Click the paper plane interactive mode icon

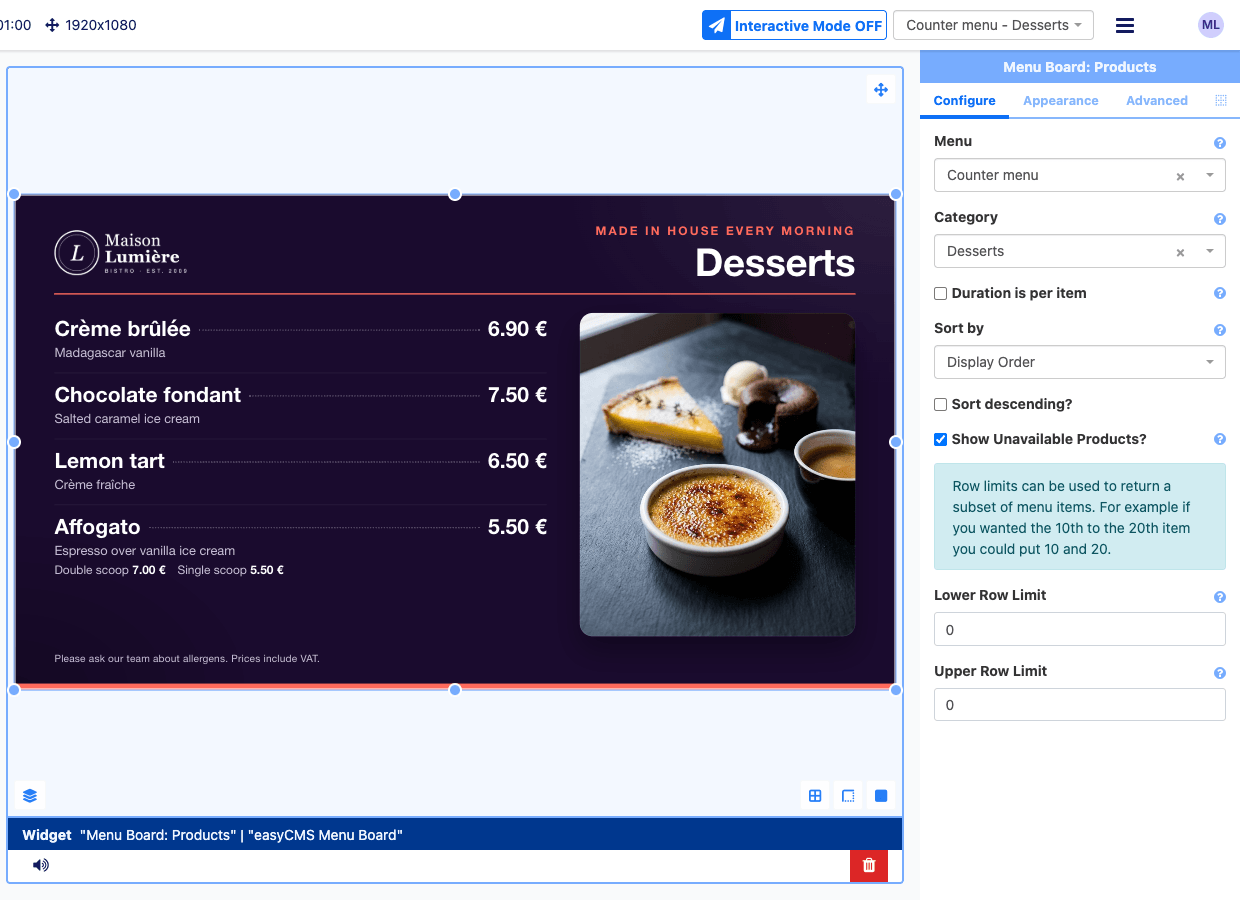pos(716,26)
